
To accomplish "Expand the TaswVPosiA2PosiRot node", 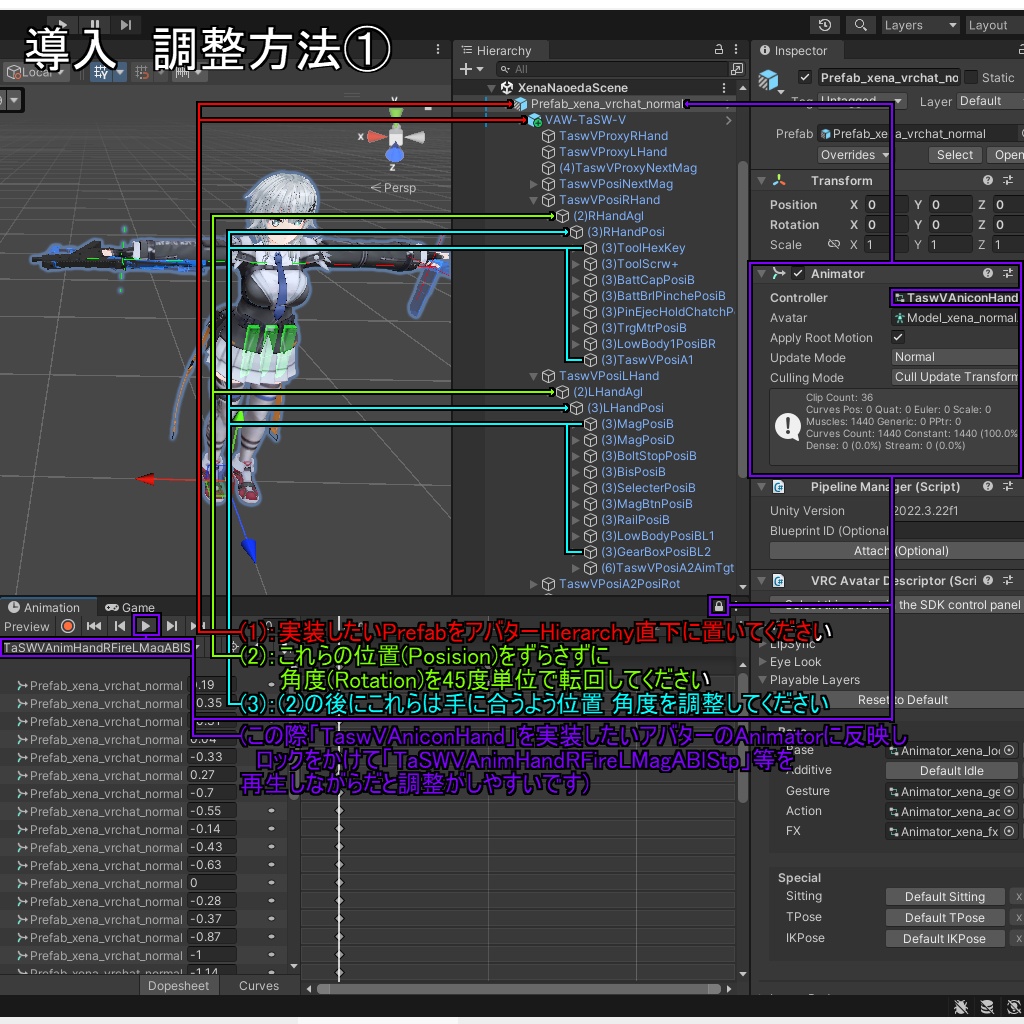I will [534, 584].
